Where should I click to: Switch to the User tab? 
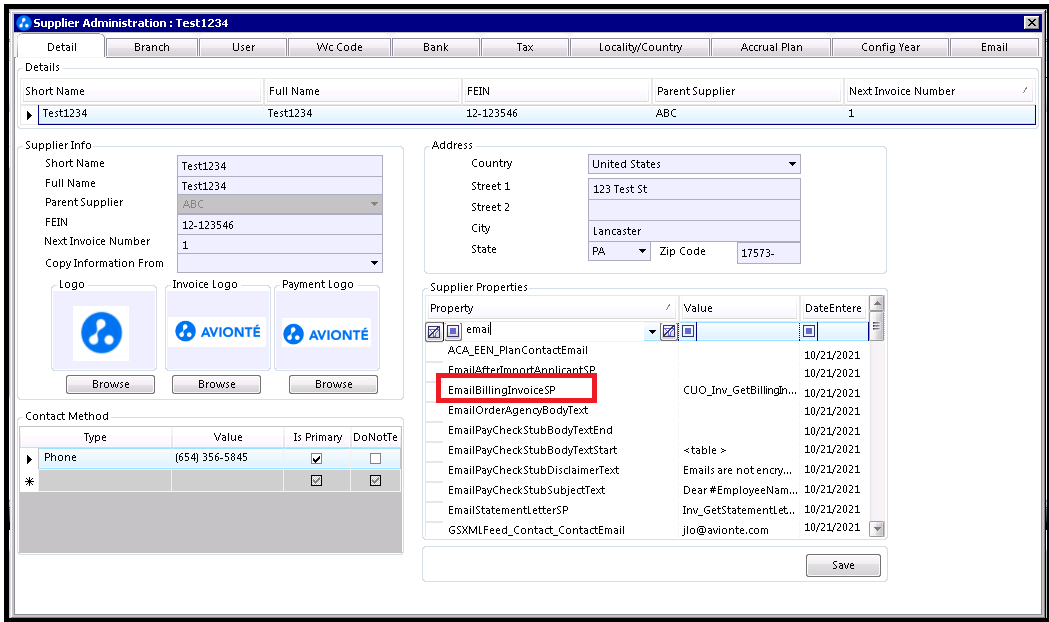(244, 47)
